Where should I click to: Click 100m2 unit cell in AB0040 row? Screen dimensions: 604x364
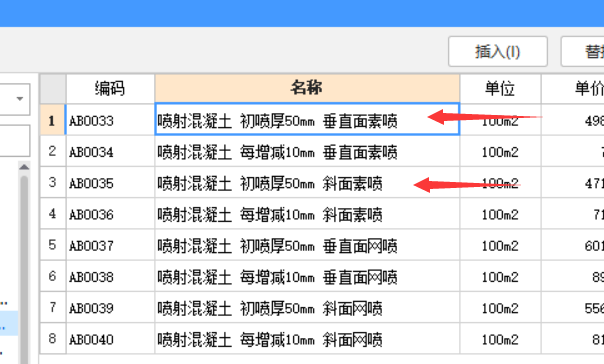[x=500, y=339]
